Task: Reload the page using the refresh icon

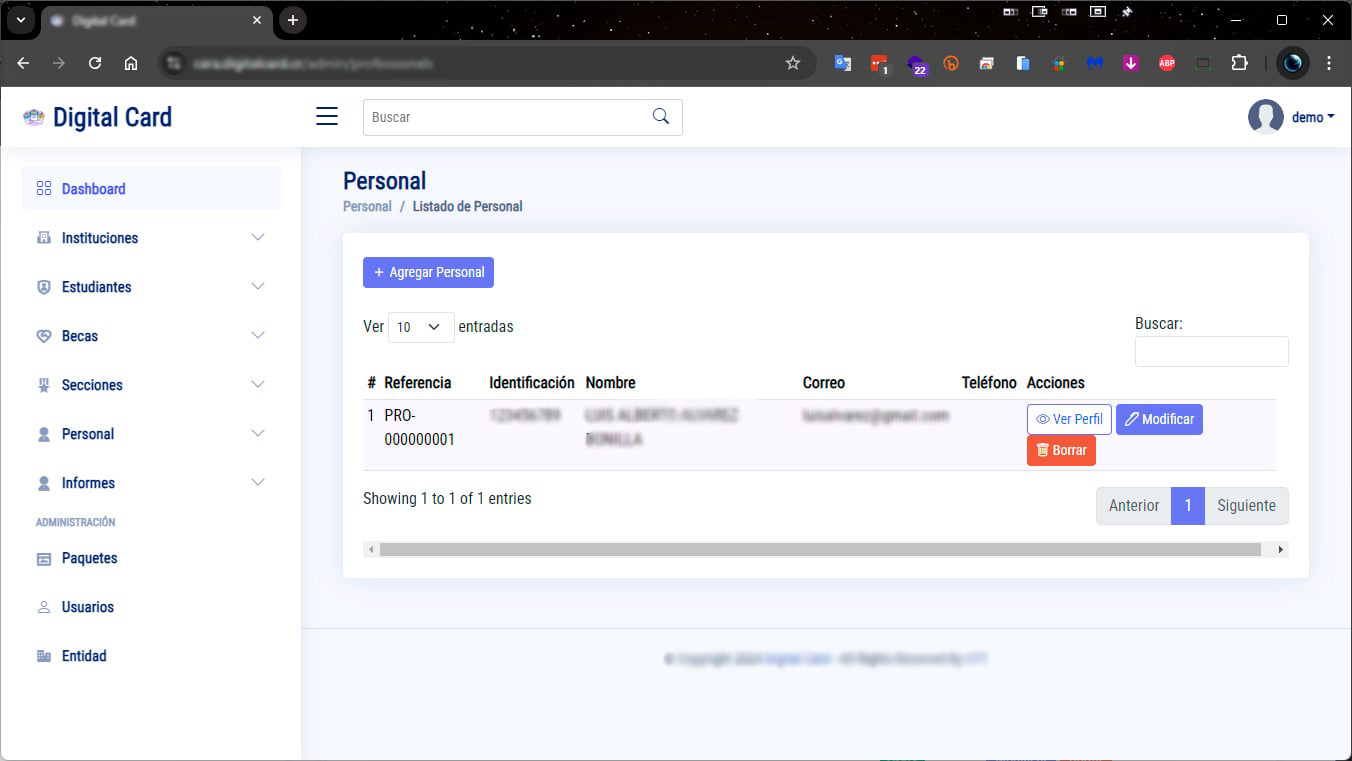Action: tap(95, 63)
